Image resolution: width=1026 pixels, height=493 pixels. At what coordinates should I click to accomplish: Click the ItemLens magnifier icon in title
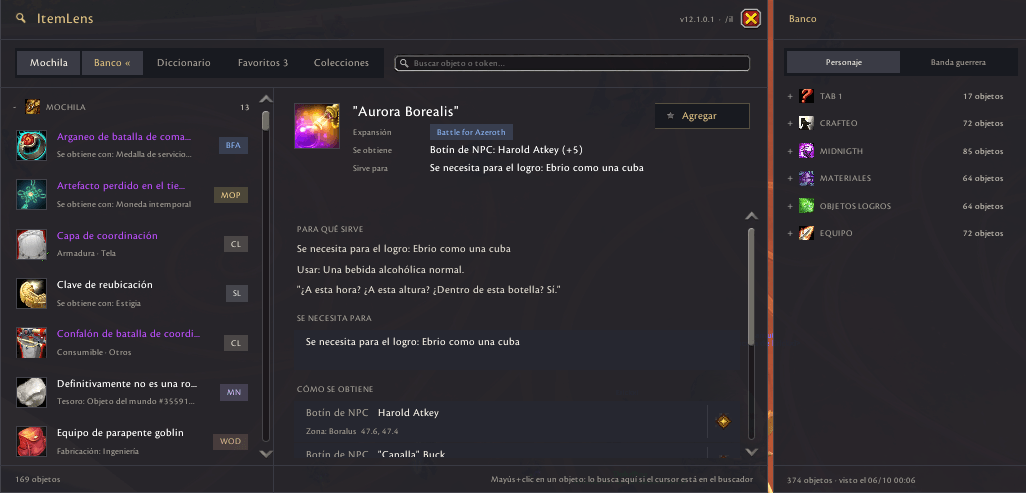click(22, 18)
